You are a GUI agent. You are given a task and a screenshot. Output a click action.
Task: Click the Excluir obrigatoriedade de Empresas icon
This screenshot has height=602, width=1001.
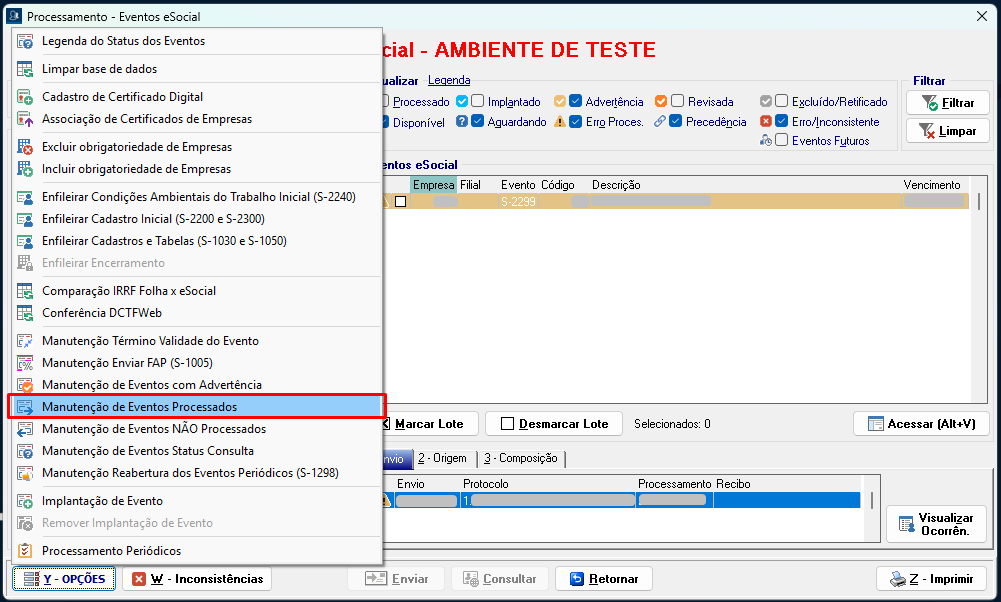[25, 147]
